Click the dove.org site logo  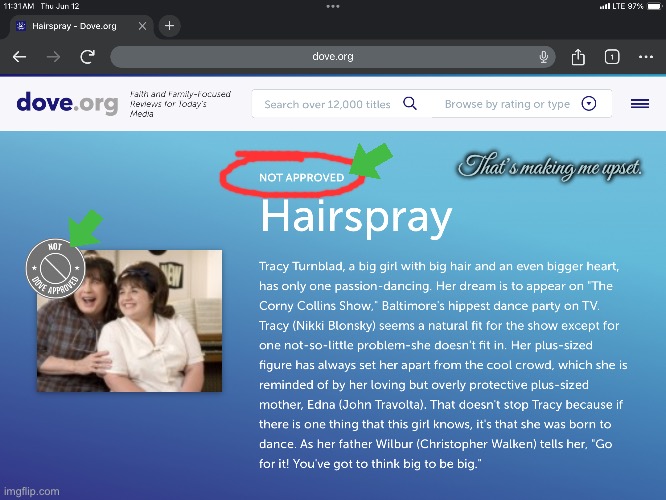tap(67, 103)
